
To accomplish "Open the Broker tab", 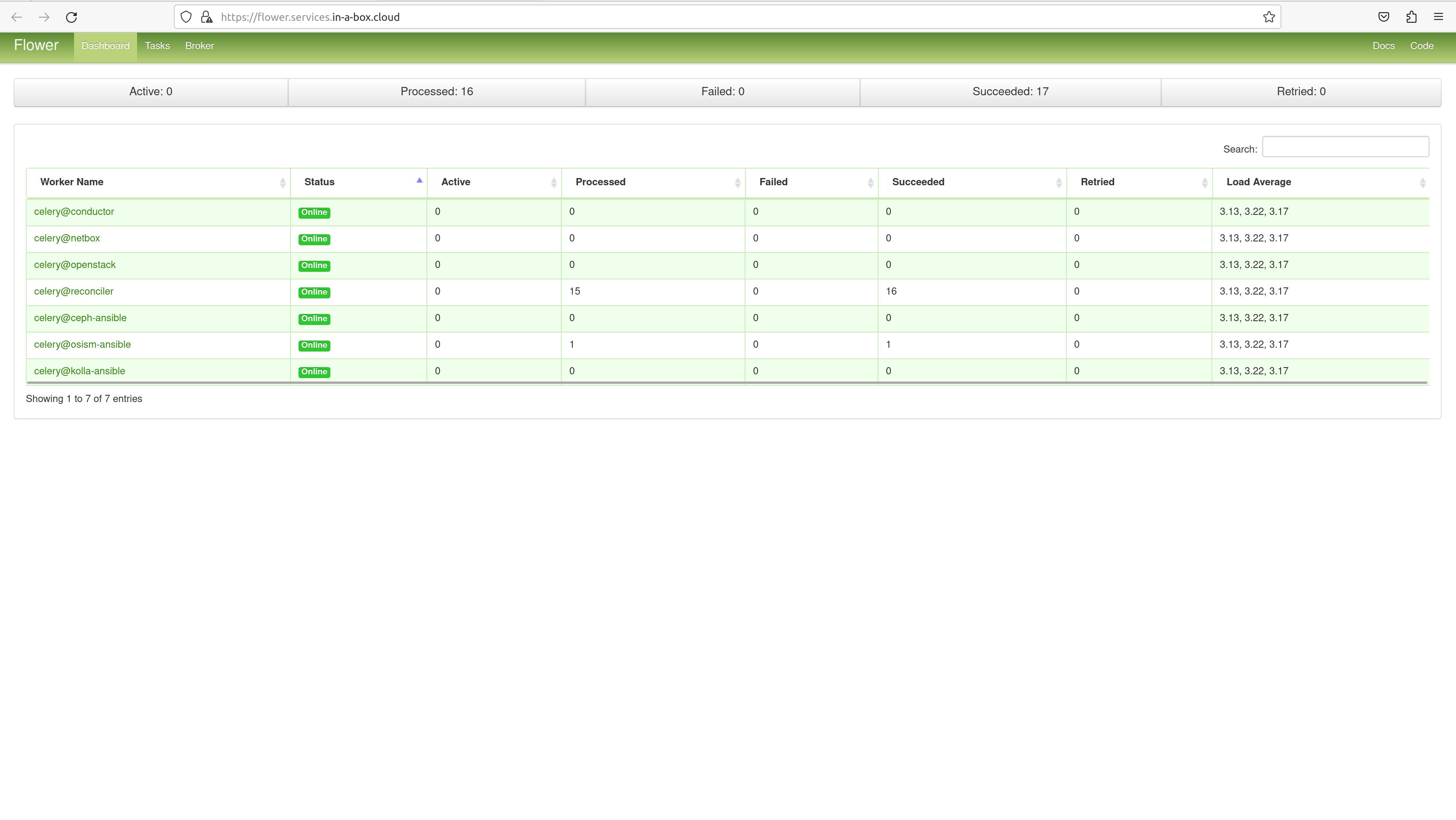I will [199, 46].
